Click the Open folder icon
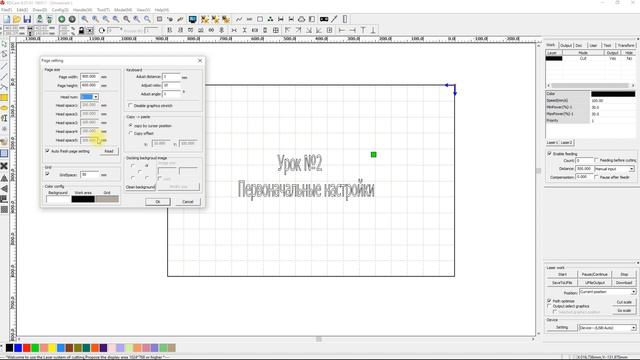The image size is (640, 360). click(17, 19)
